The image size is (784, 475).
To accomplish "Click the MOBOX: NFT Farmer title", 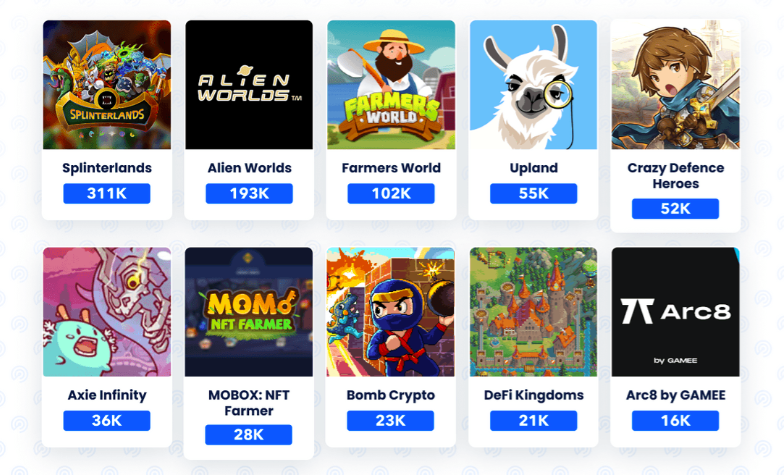I will tap(249, 402).
